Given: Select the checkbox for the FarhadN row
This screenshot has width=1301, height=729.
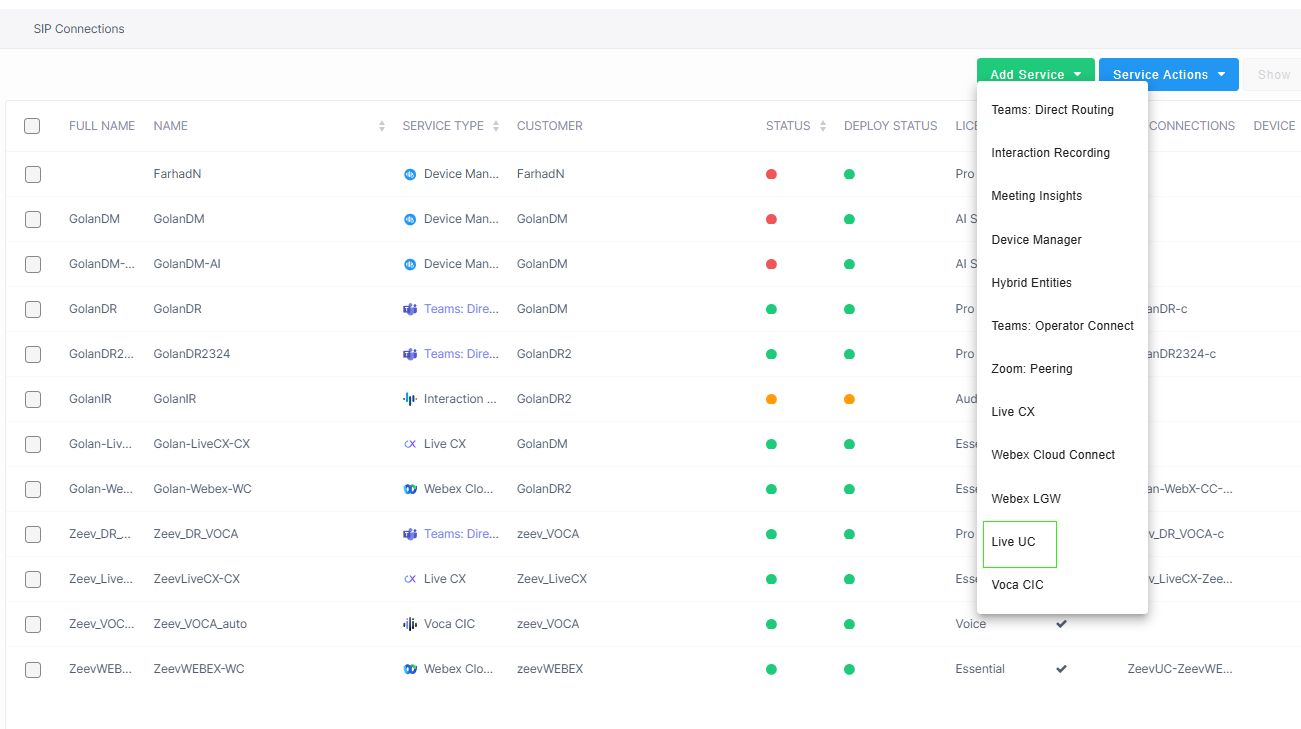Looking at the screenshot, I should pyautogui.click(x=33, y=174).
